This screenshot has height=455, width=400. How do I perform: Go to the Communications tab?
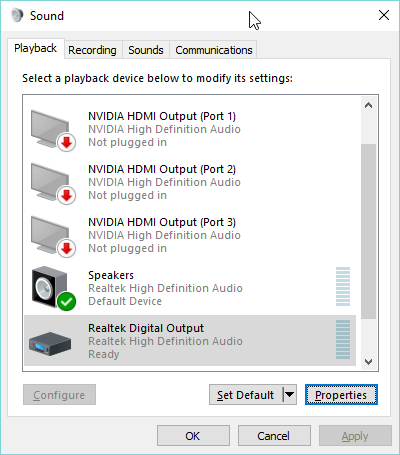click(214, 50)
